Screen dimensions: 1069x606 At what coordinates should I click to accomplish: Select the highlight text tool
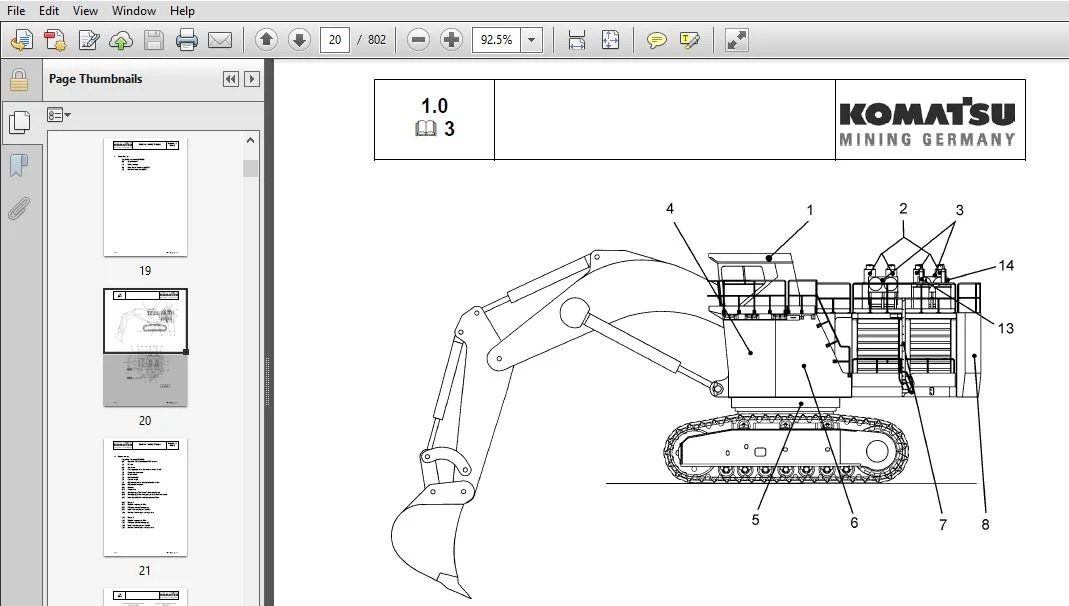[689, 40]
